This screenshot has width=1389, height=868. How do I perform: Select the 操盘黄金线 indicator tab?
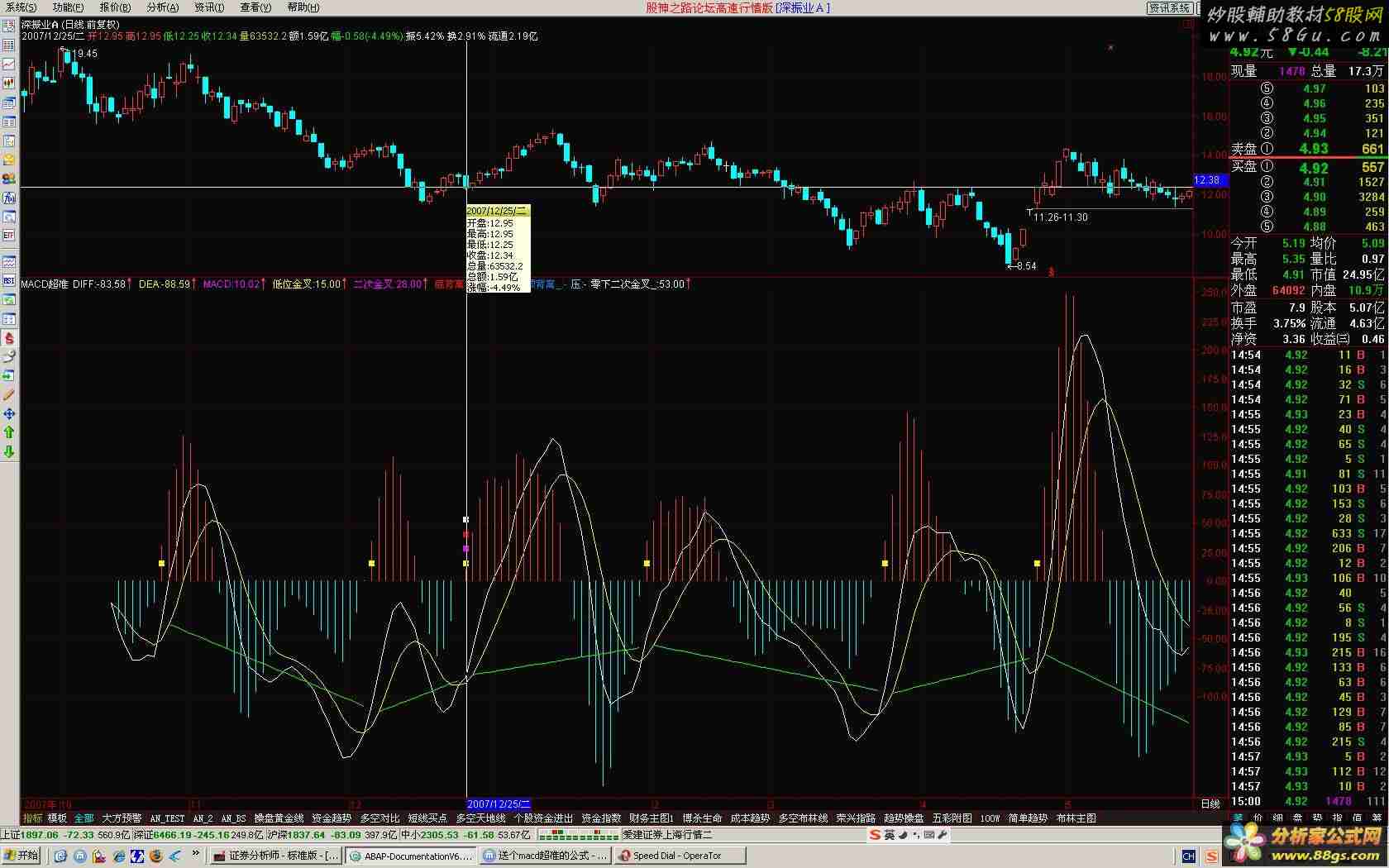coord(279,818)
